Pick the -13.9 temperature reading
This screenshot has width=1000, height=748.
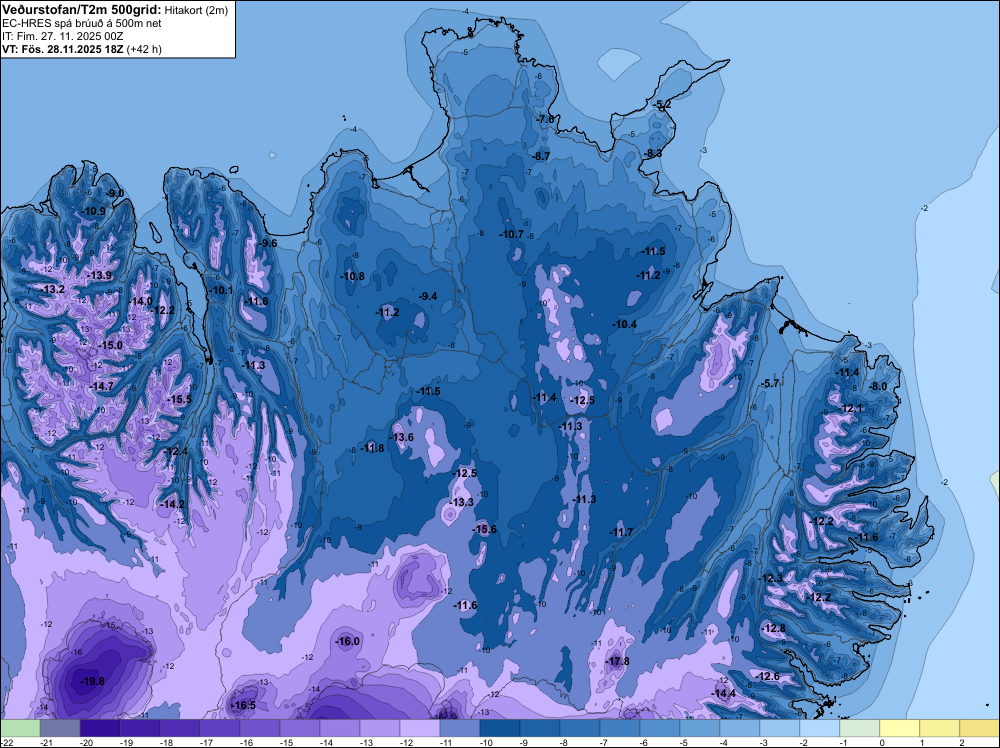coord(100,275)
